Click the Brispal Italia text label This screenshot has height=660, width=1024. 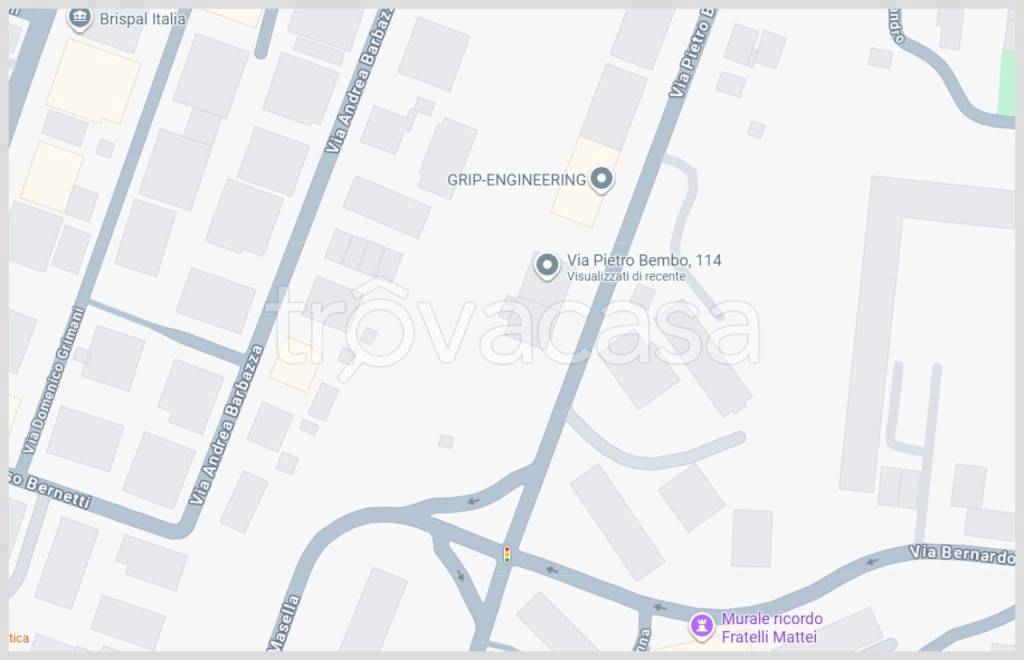click(x=142, y=19)
